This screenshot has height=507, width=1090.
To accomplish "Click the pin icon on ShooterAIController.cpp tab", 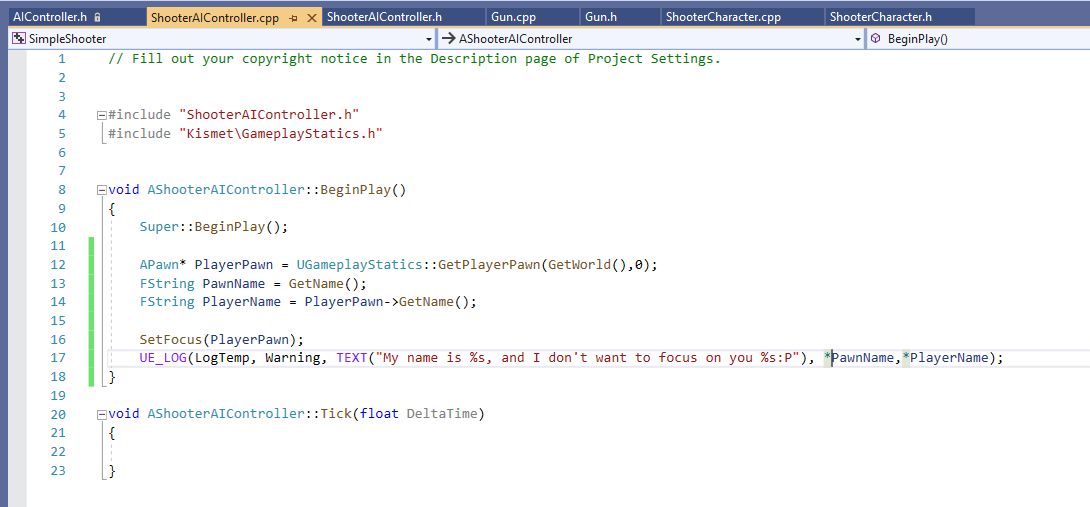I will tap(294, 18).
